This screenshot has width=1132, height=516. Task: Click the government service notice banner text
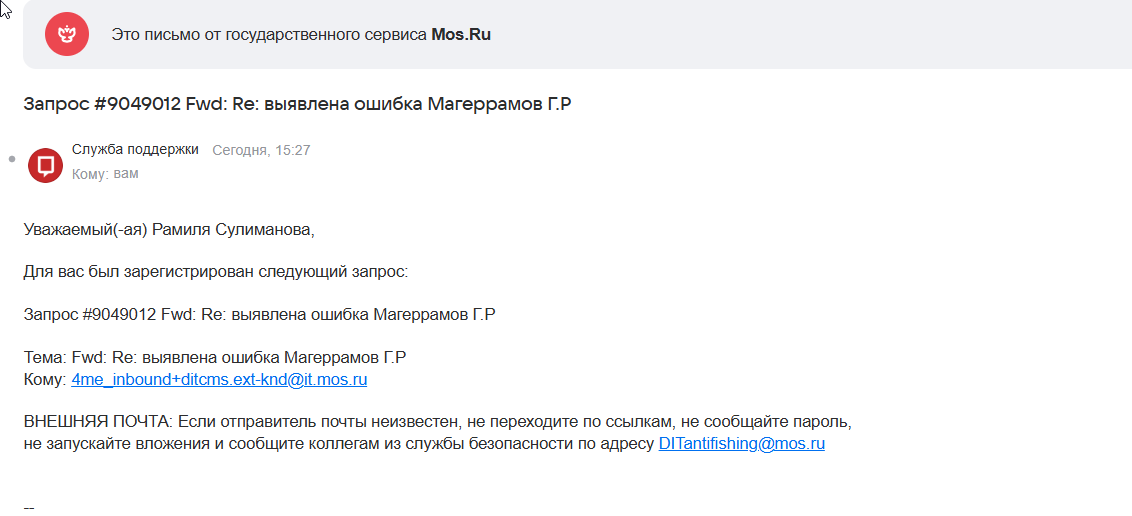click(x=301, y=35)
